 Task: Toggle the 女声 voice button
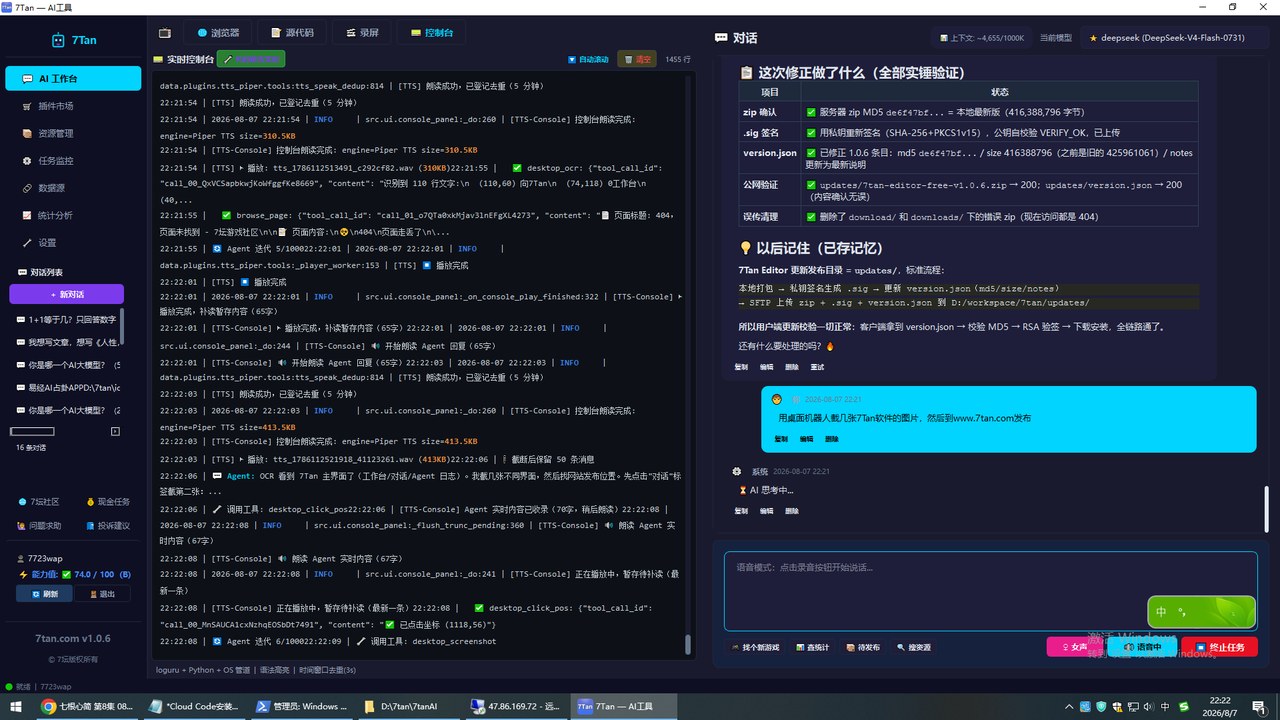[x=1073, y=647]
